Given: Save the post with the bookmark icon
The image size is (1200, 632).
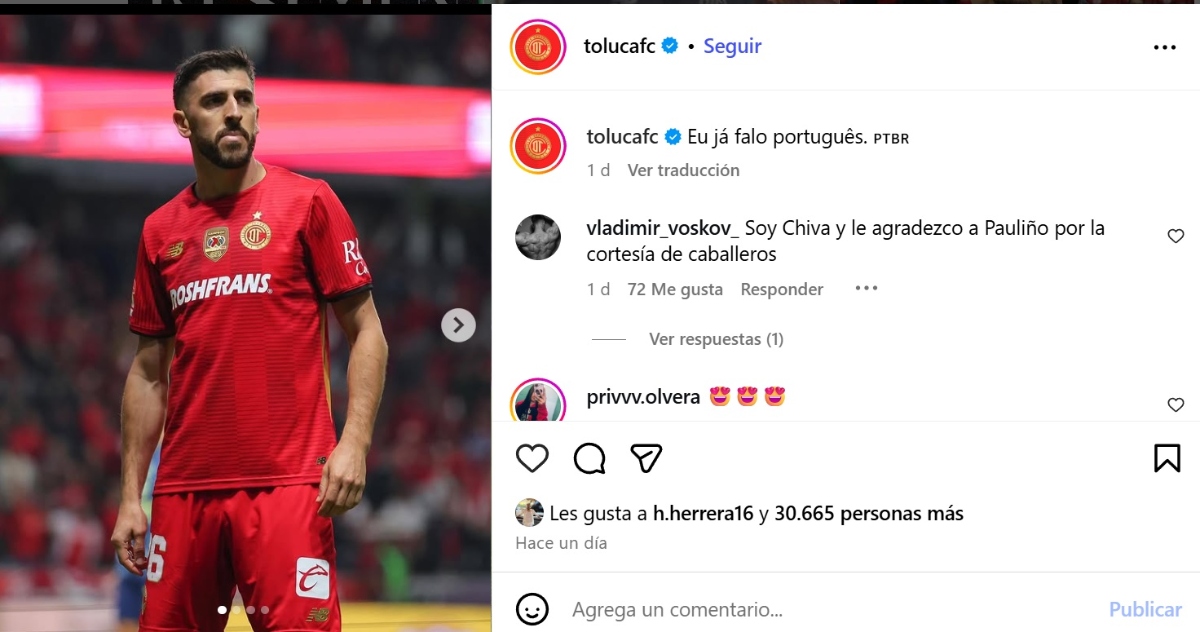Looking at the screenshot, I should point(1167,458).
